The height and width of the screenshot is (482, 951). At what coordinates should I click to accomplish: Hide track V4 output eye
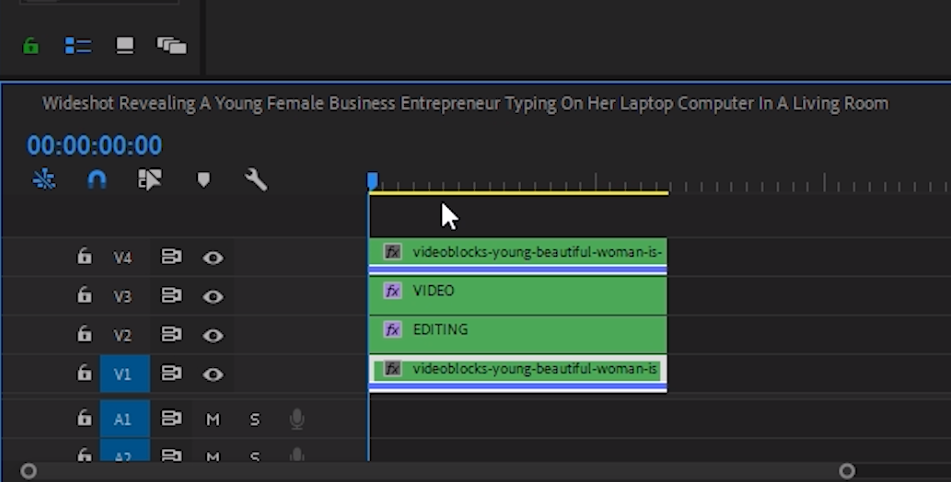coord(213,258)
